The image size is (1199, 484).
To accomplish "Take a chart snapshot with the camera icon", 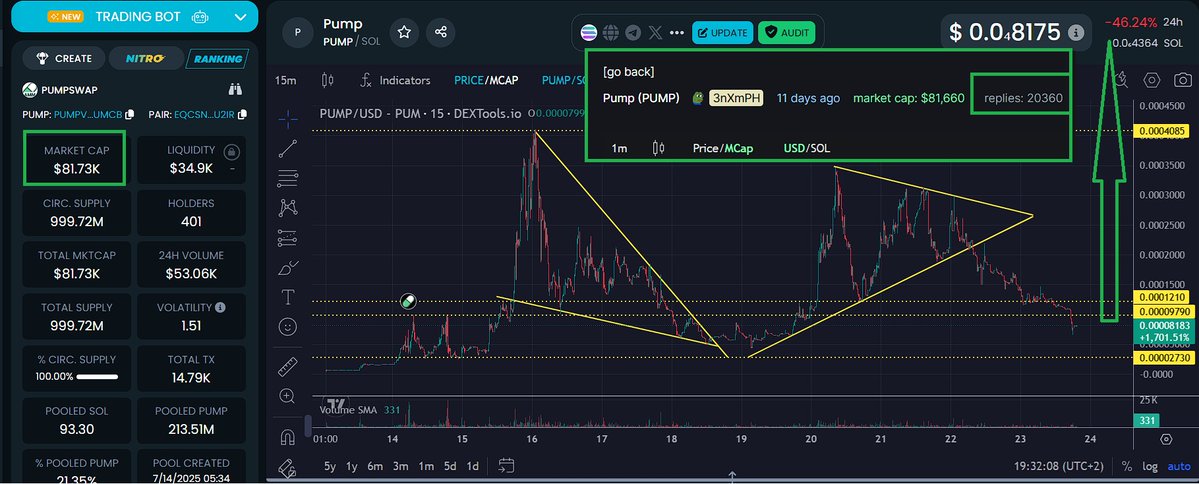I will [1183, 80].
